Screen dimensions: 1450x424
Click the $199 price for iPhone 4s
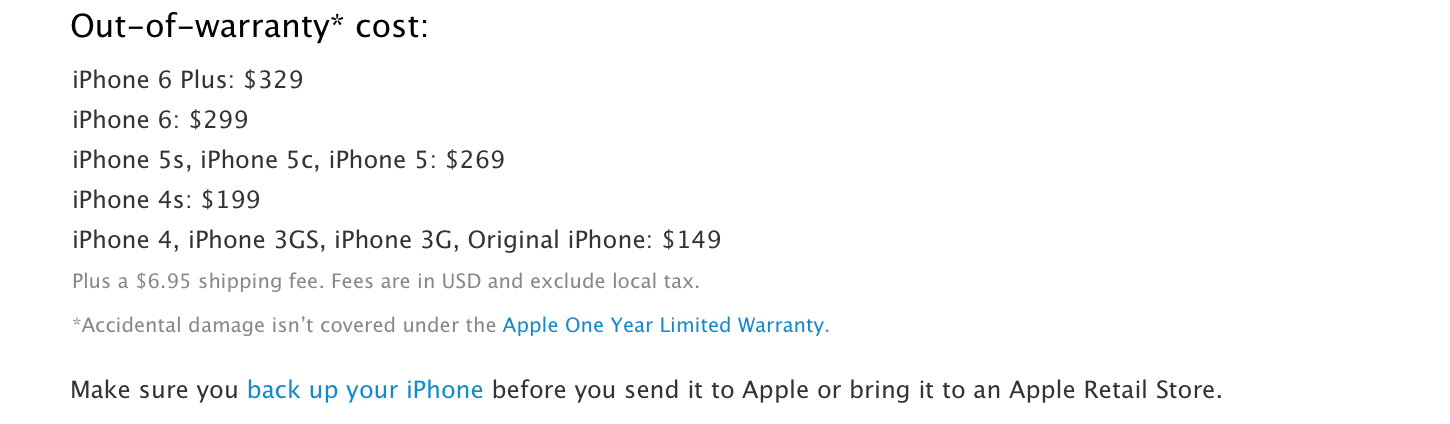point(230,200)
